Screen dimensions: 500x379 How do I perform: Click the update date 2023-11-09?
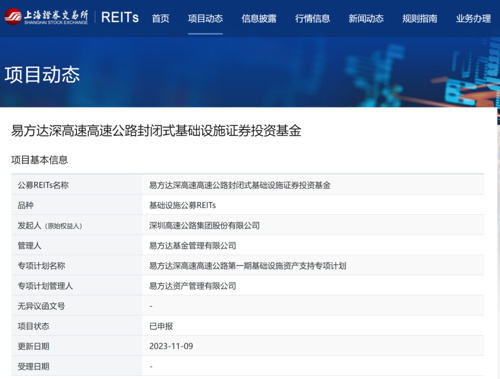[171, 346]
